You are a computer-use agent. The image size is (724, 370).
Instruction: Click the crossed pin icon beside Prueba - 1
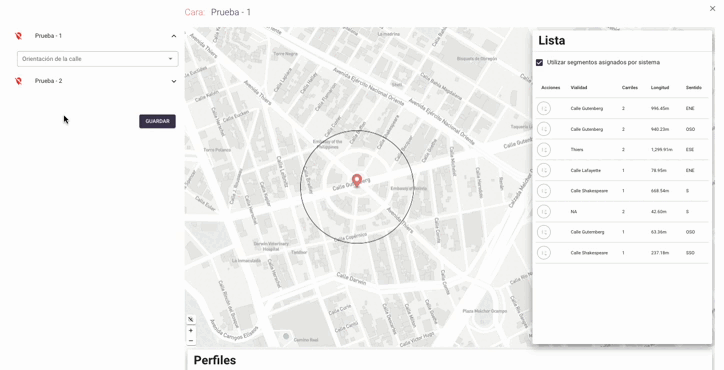18,36
